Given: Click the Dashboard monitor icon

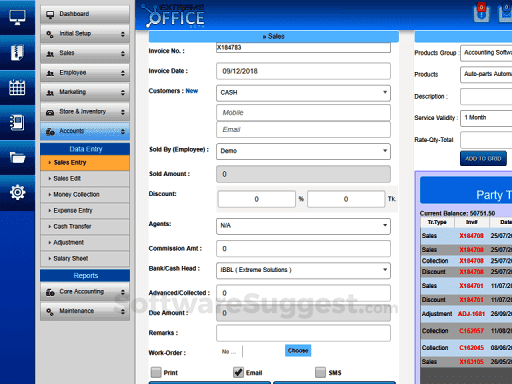Looking at the screenshot, I should click(x=50, y=14).
